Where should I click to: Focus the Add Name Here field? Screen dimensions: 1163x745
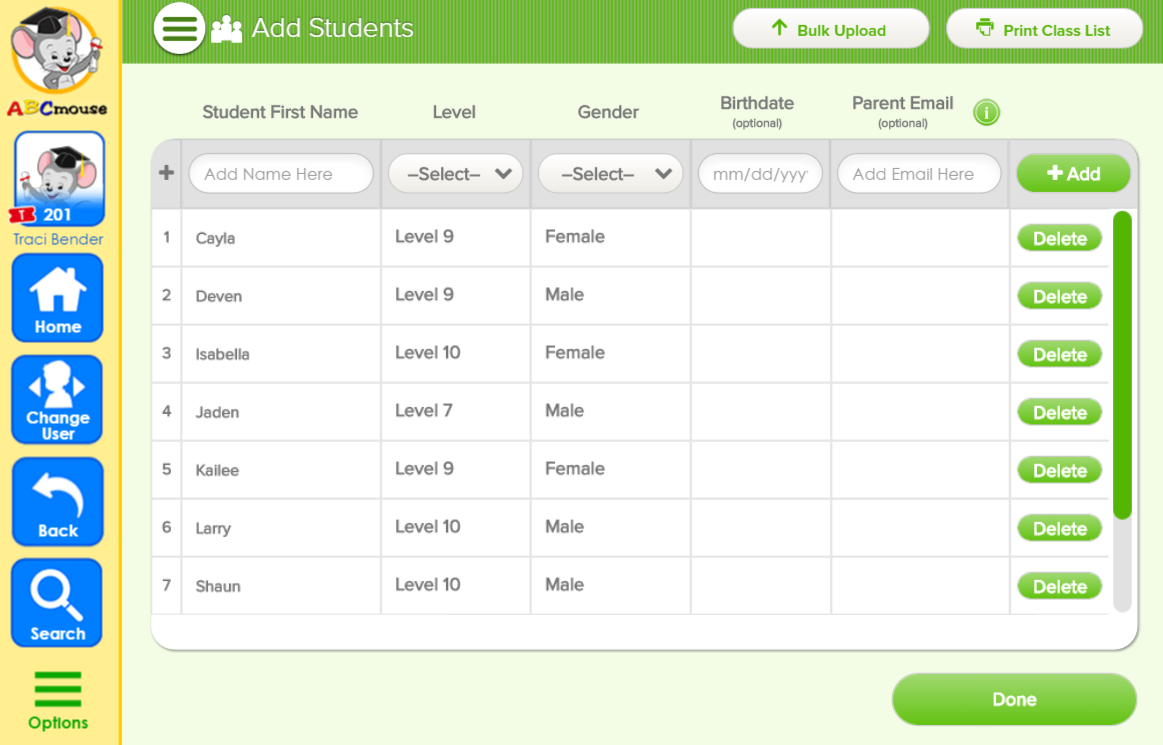(281, 174)
